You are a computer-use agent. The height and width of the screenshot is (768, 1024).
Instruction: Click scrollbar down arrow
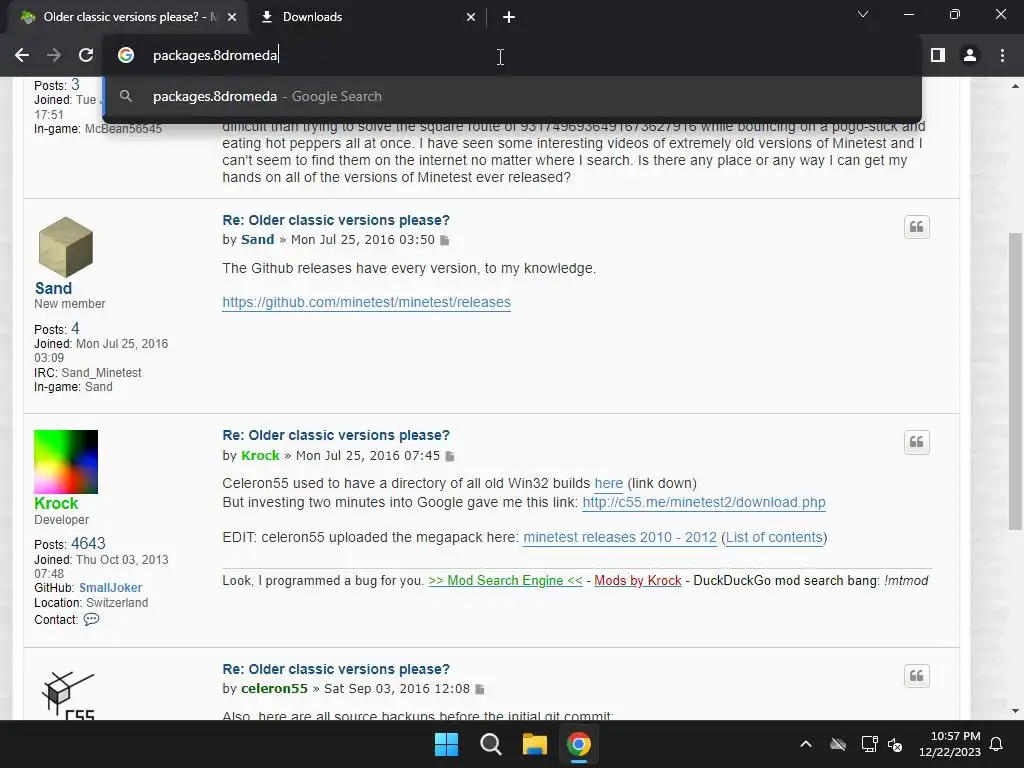(x=1015, y=711)
